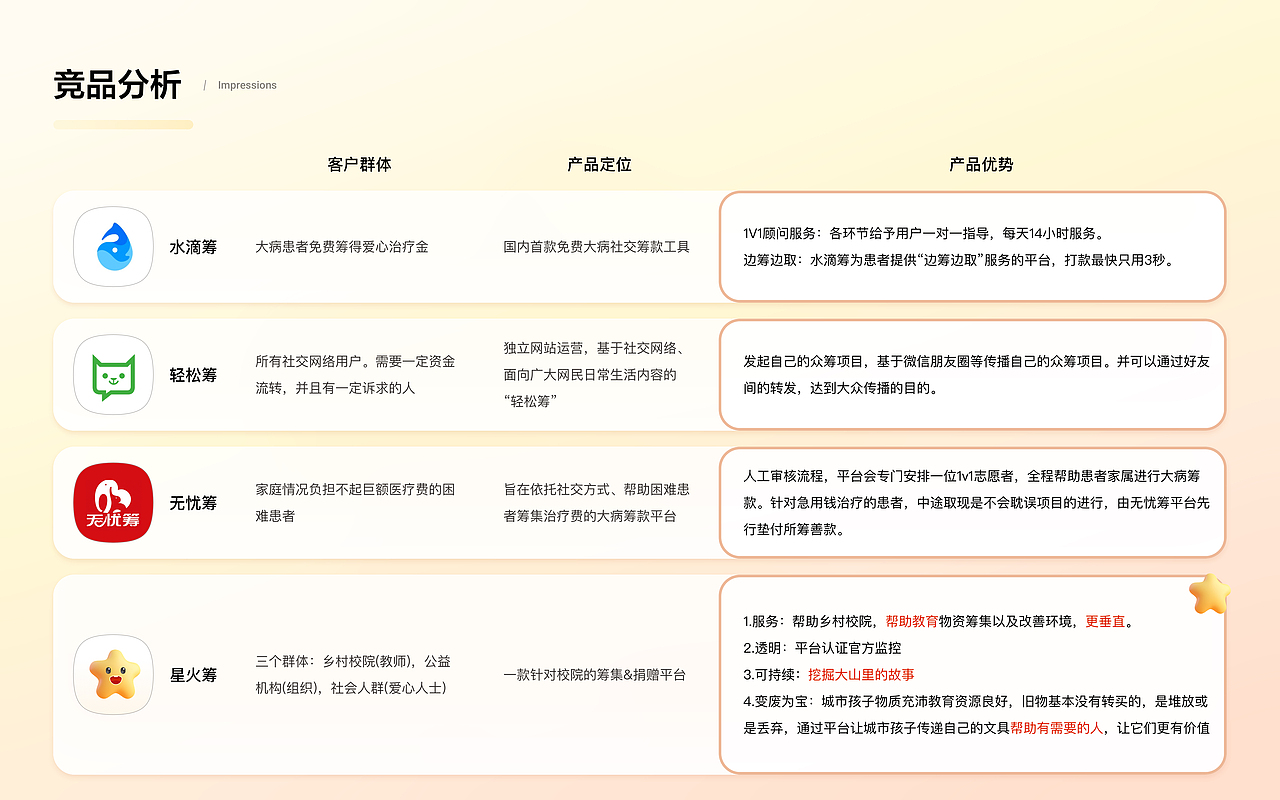Click the 产品优势 column header
1280x800 pixels.
980,164
